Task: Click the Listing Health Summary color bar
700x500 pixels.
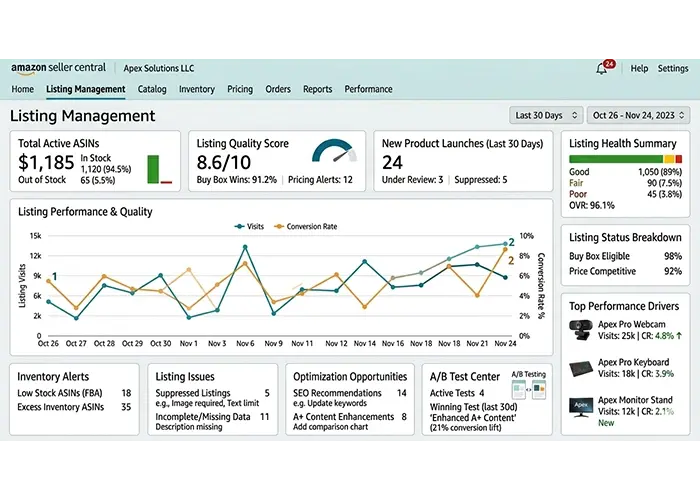Action: click(x=625, y=159)
